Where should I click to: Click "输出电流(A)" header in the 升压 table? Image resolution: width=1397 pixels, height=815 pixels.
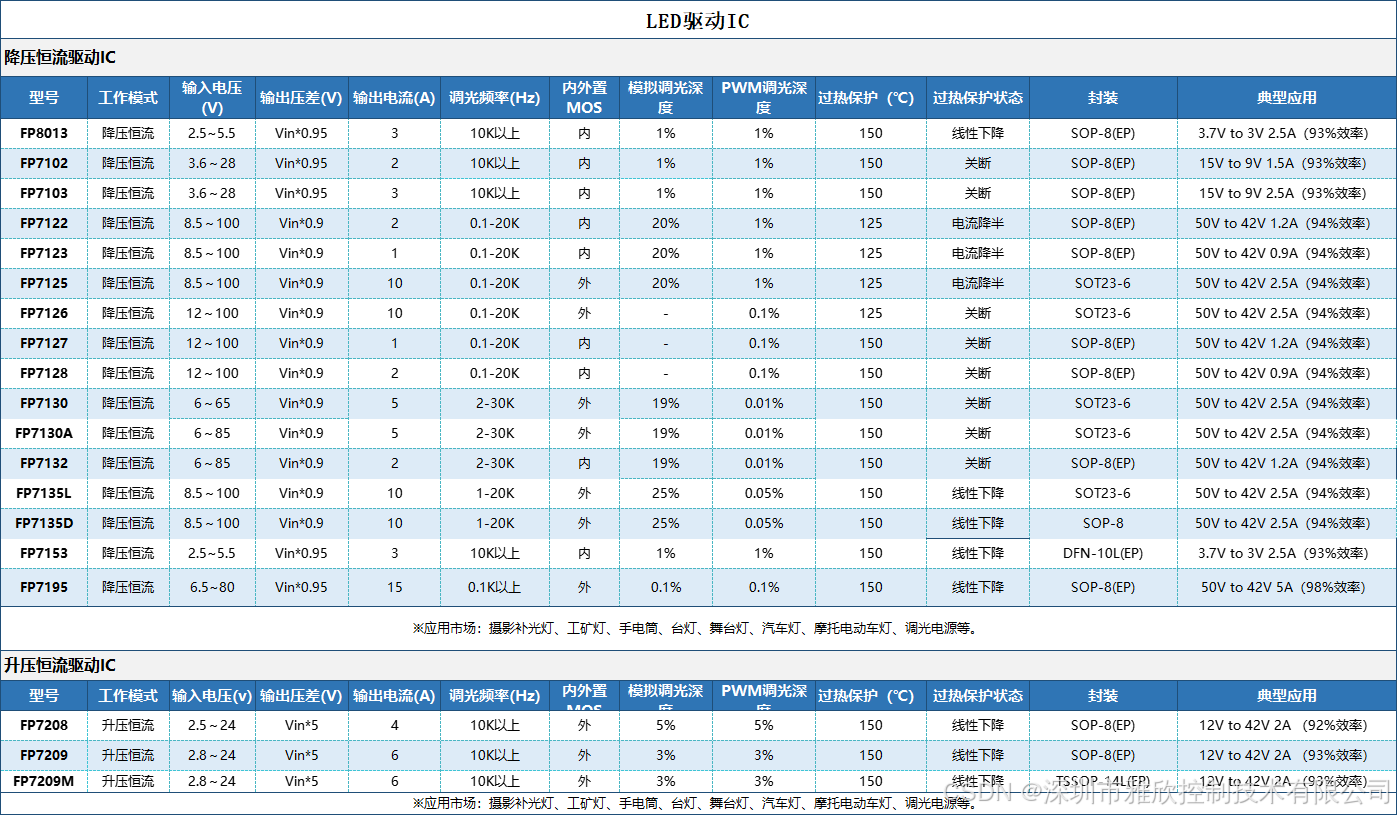tap(395, 696)
